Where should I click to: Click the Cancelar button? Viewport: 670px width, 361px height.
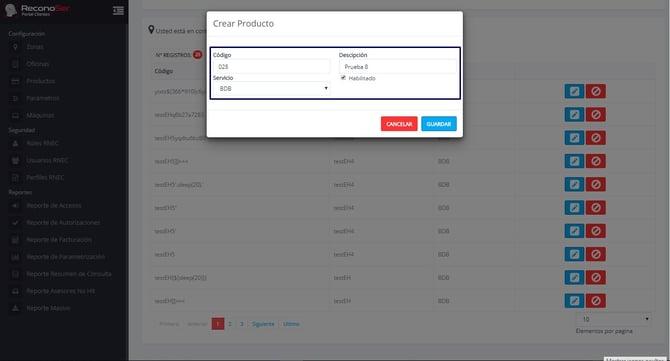tap(399, 124)
